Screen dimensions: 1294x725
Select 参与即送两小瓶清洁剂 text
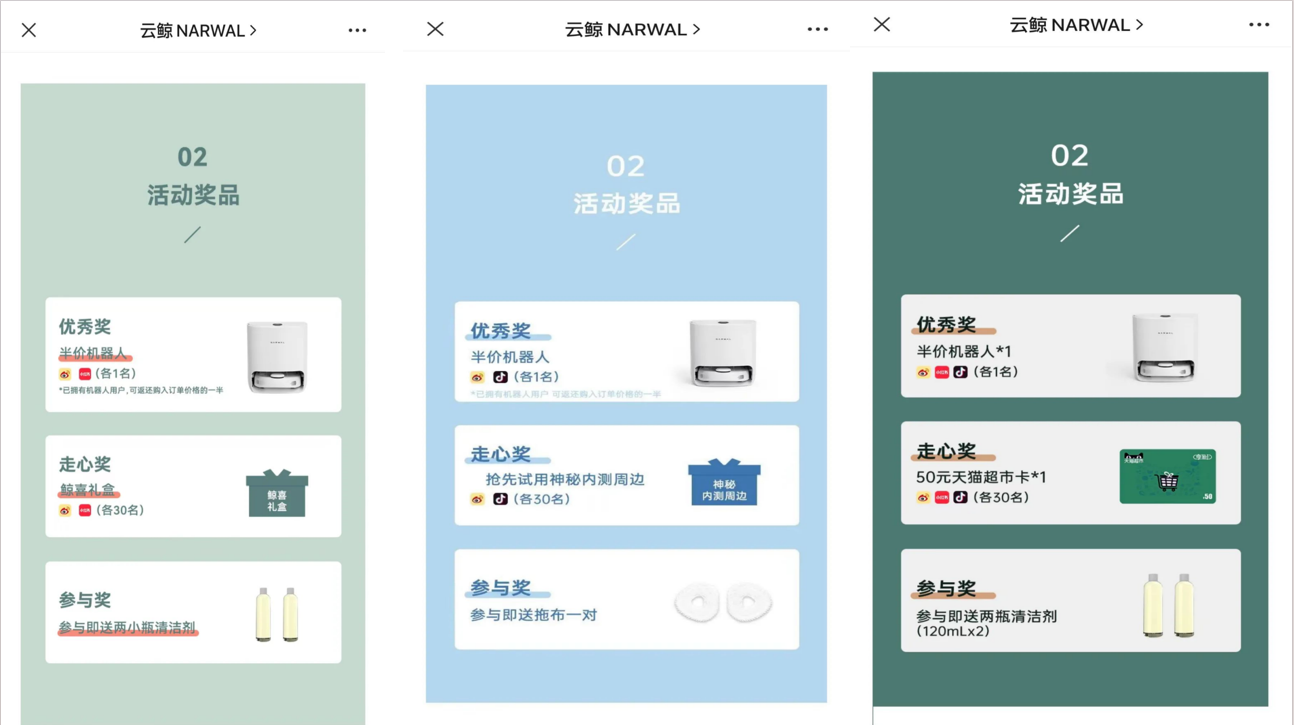127,628
